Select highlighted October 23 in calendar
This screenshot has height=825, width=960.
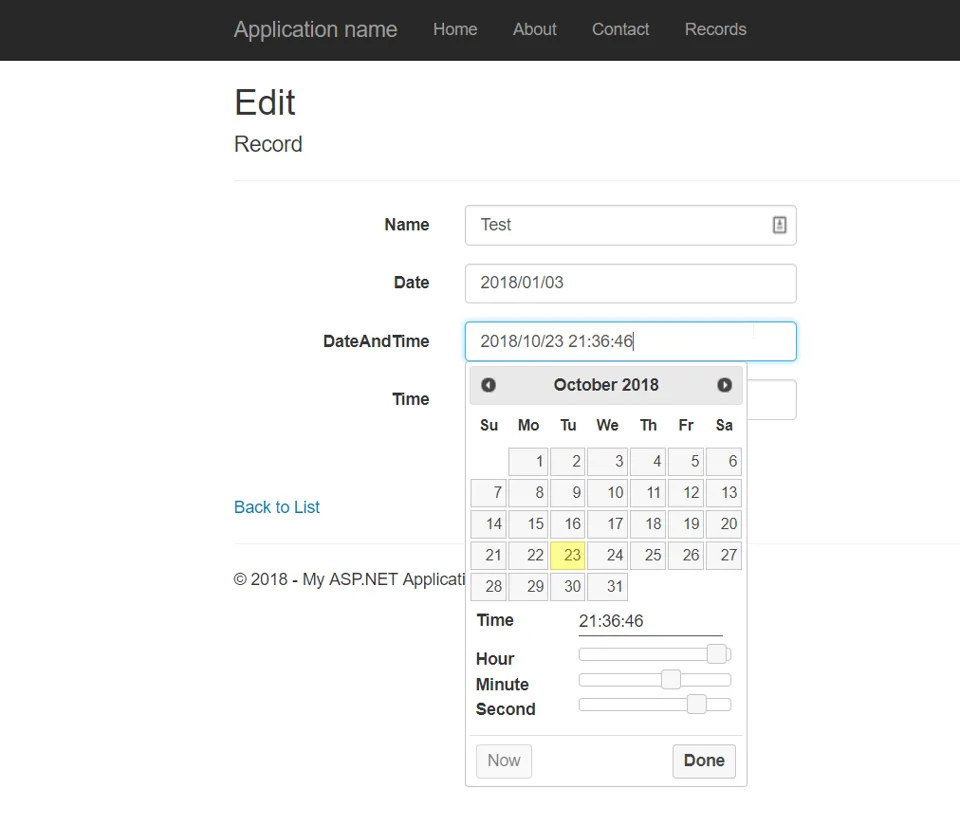tap(568, 555)
